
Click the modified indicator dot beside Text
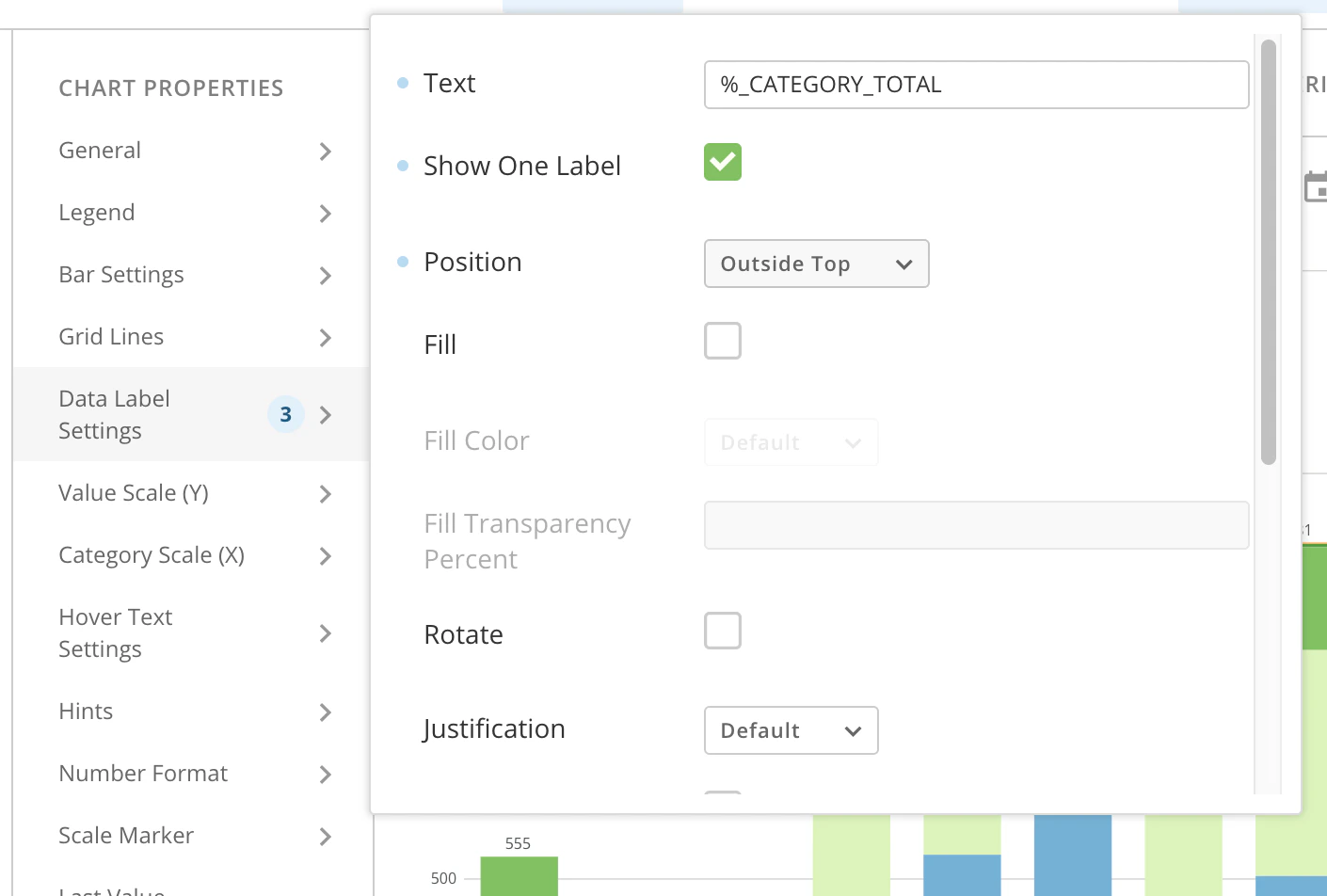click(x=403, y=83)
